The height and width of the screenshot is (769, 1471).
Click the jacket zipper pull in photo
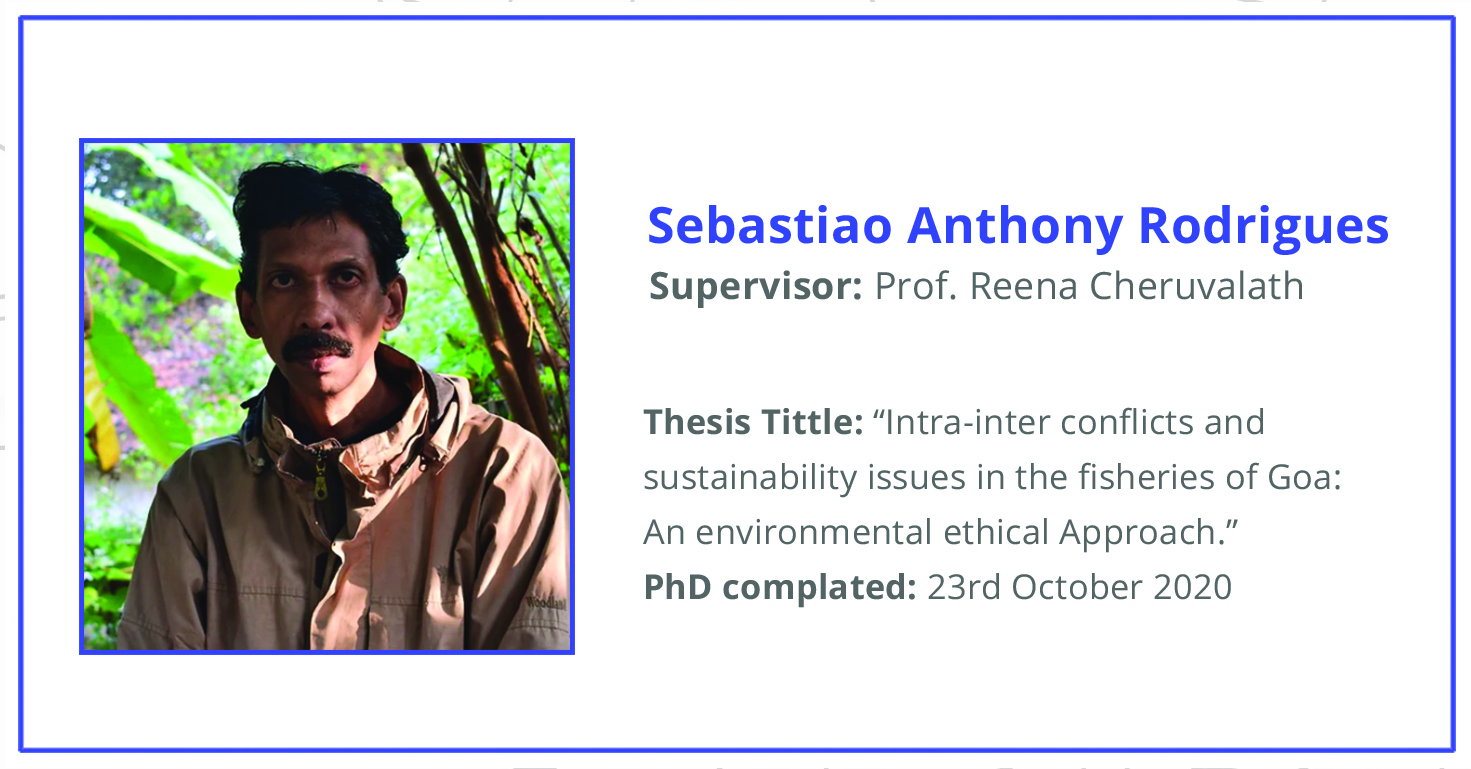click(320, 476)
